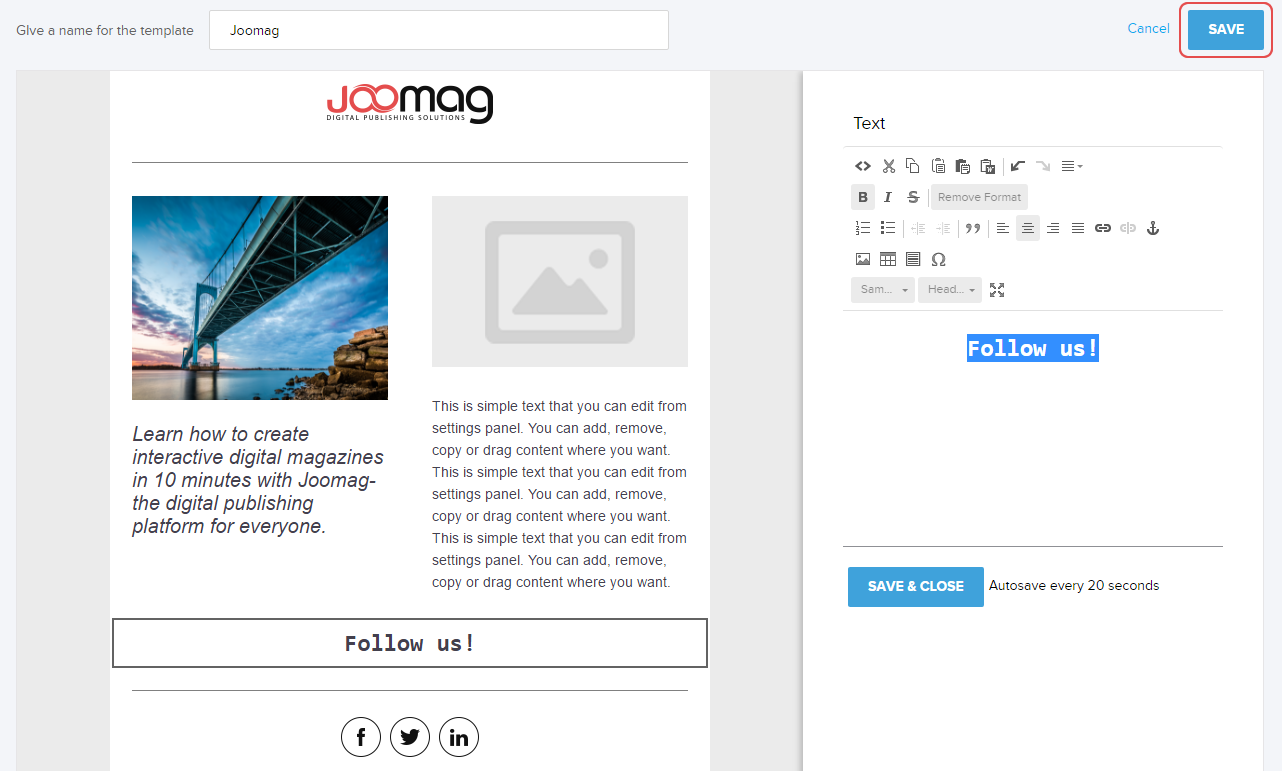Viewport: 1282px width, 771px height.
Task: Maximize the editor with the expand icon
Action: (x=997, y=290)
